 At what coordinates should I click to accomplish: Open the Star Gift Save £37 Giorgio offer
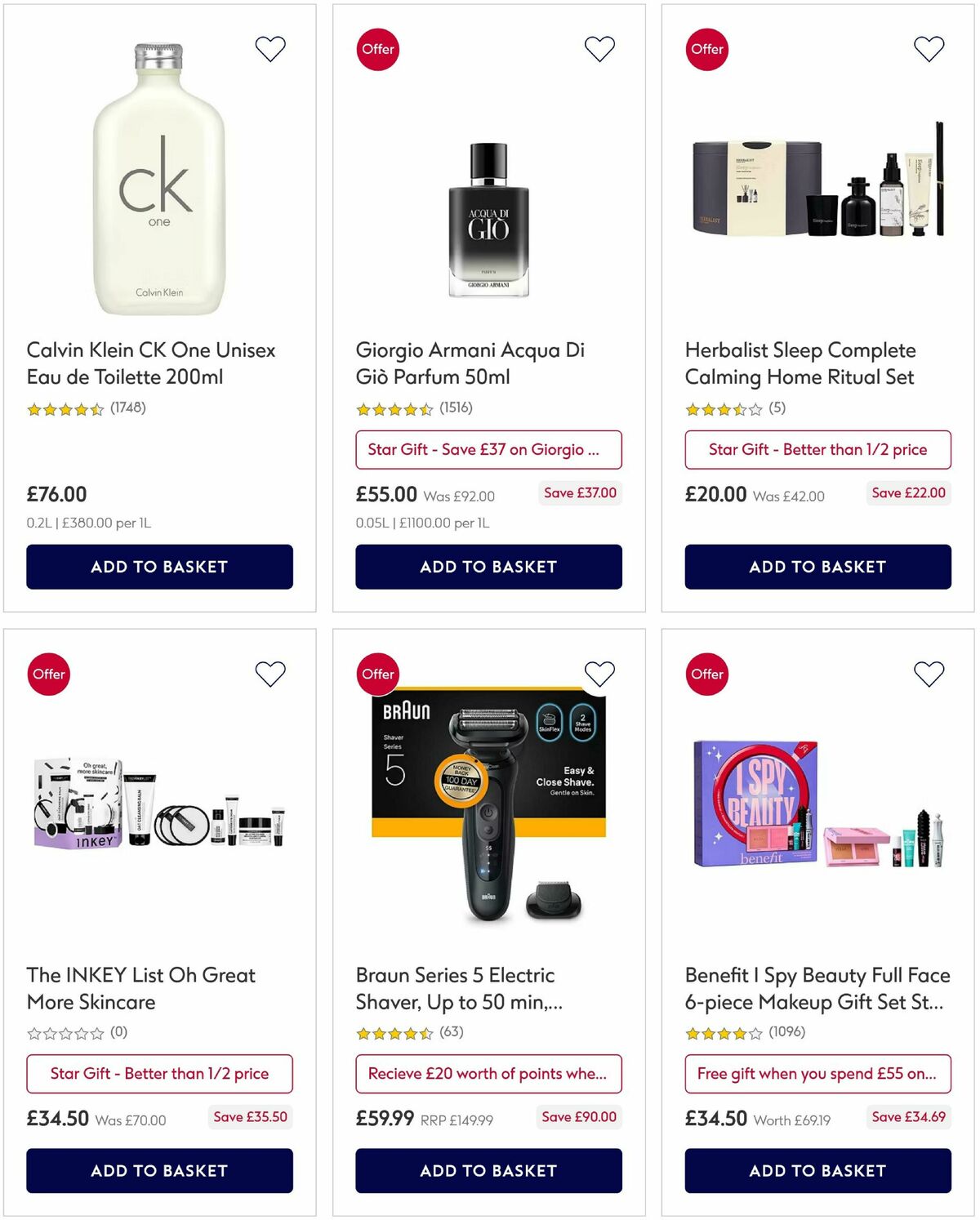[488, 450]
